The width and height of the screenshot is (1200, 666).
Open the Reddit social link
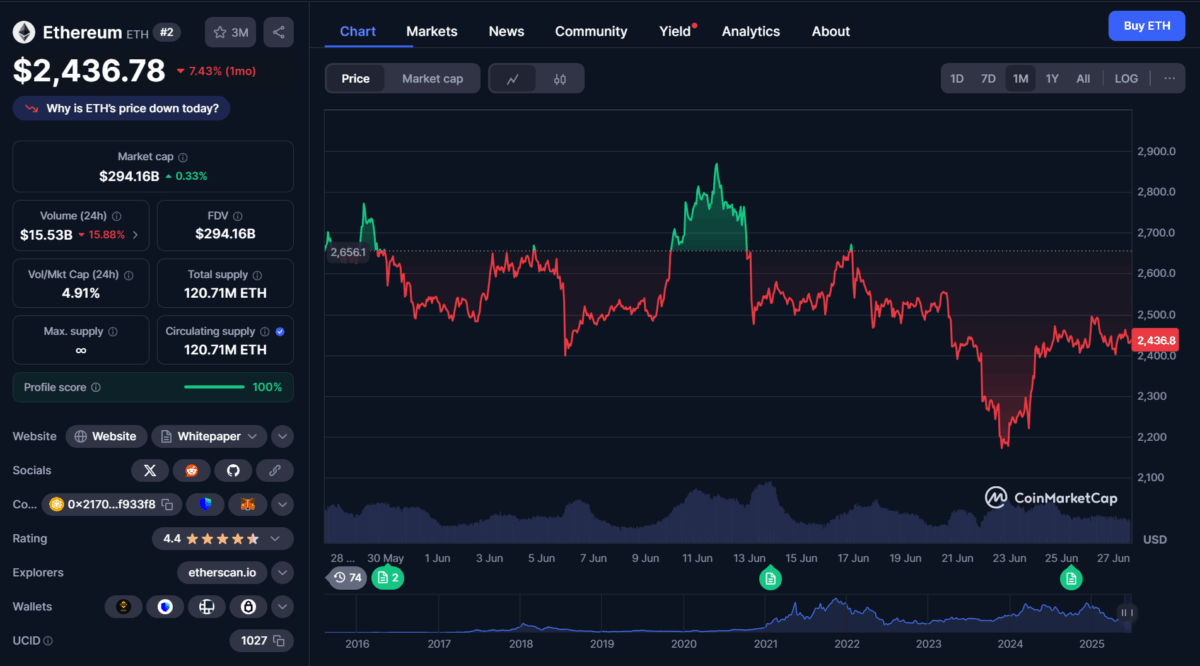[x=191, y=470]
